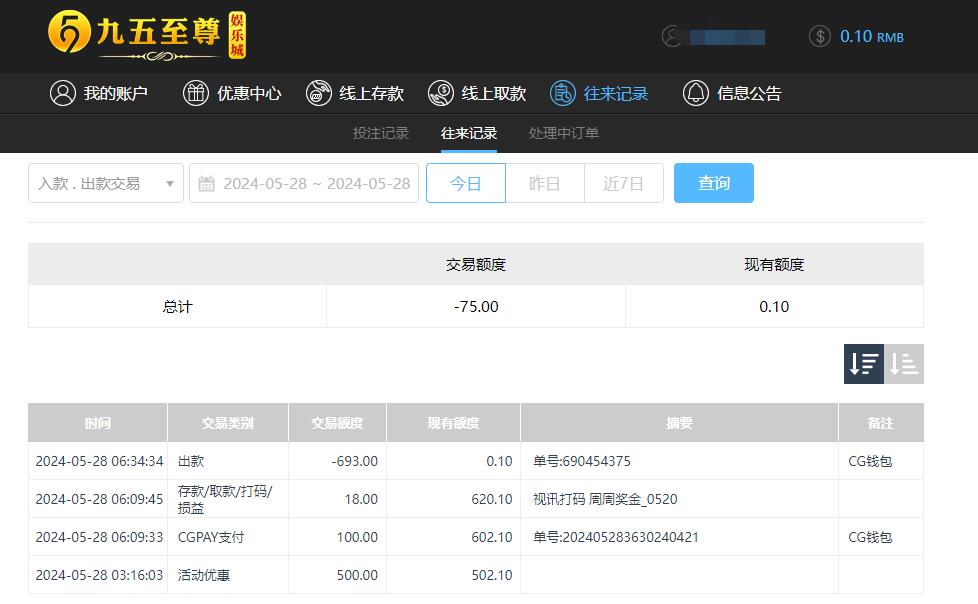Enable the 近7日 date filter
Screen dimensions: 978x604
[x=623, y=183]
